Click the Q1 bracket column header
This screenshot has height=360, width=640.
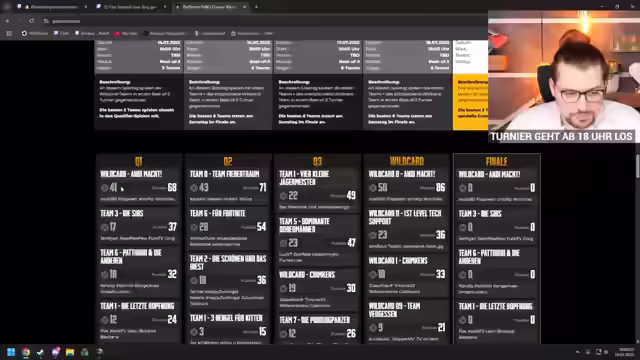pos(139,162)
